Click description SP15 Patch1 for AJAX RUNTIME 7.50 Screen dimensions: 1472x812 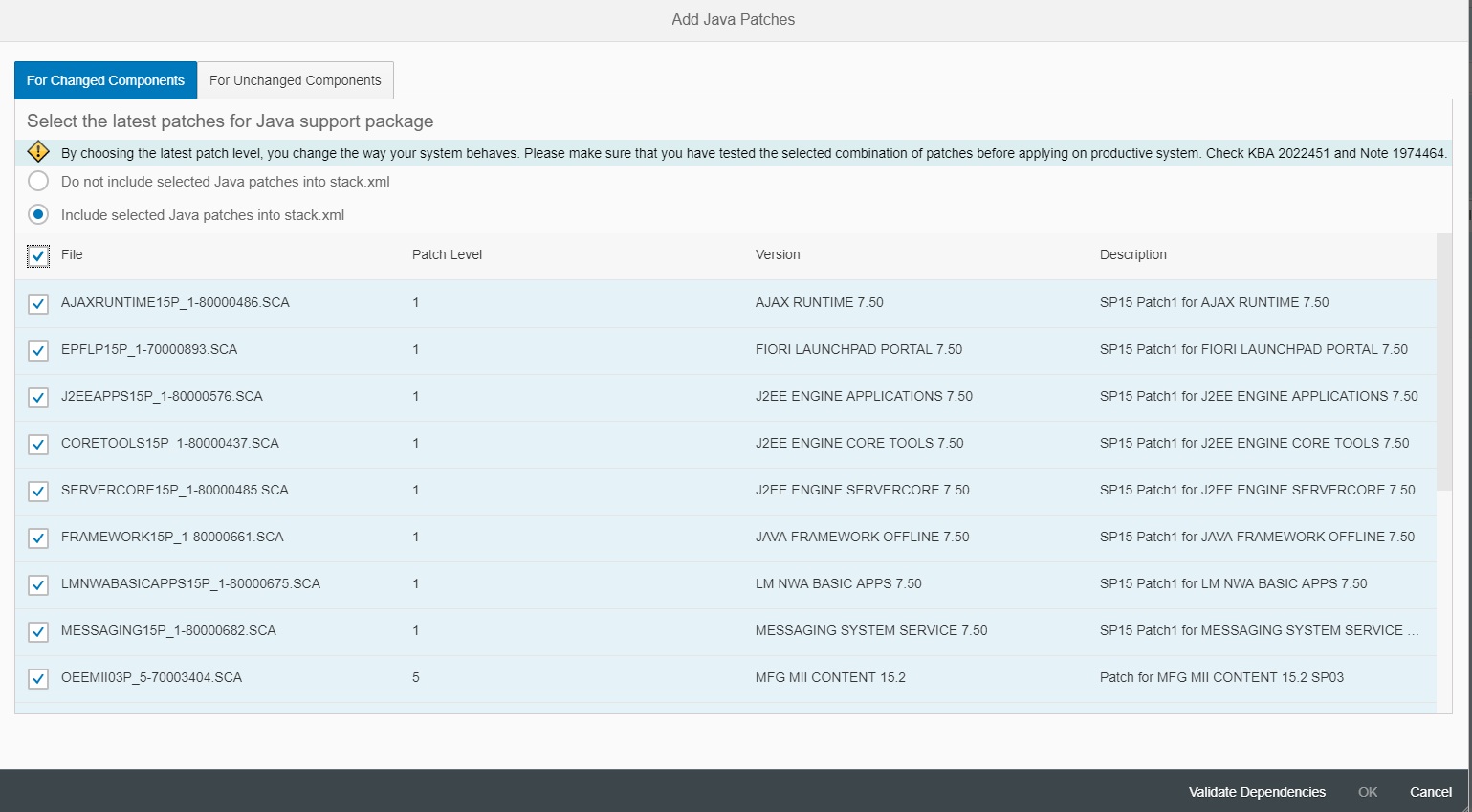pos(1215,302)
